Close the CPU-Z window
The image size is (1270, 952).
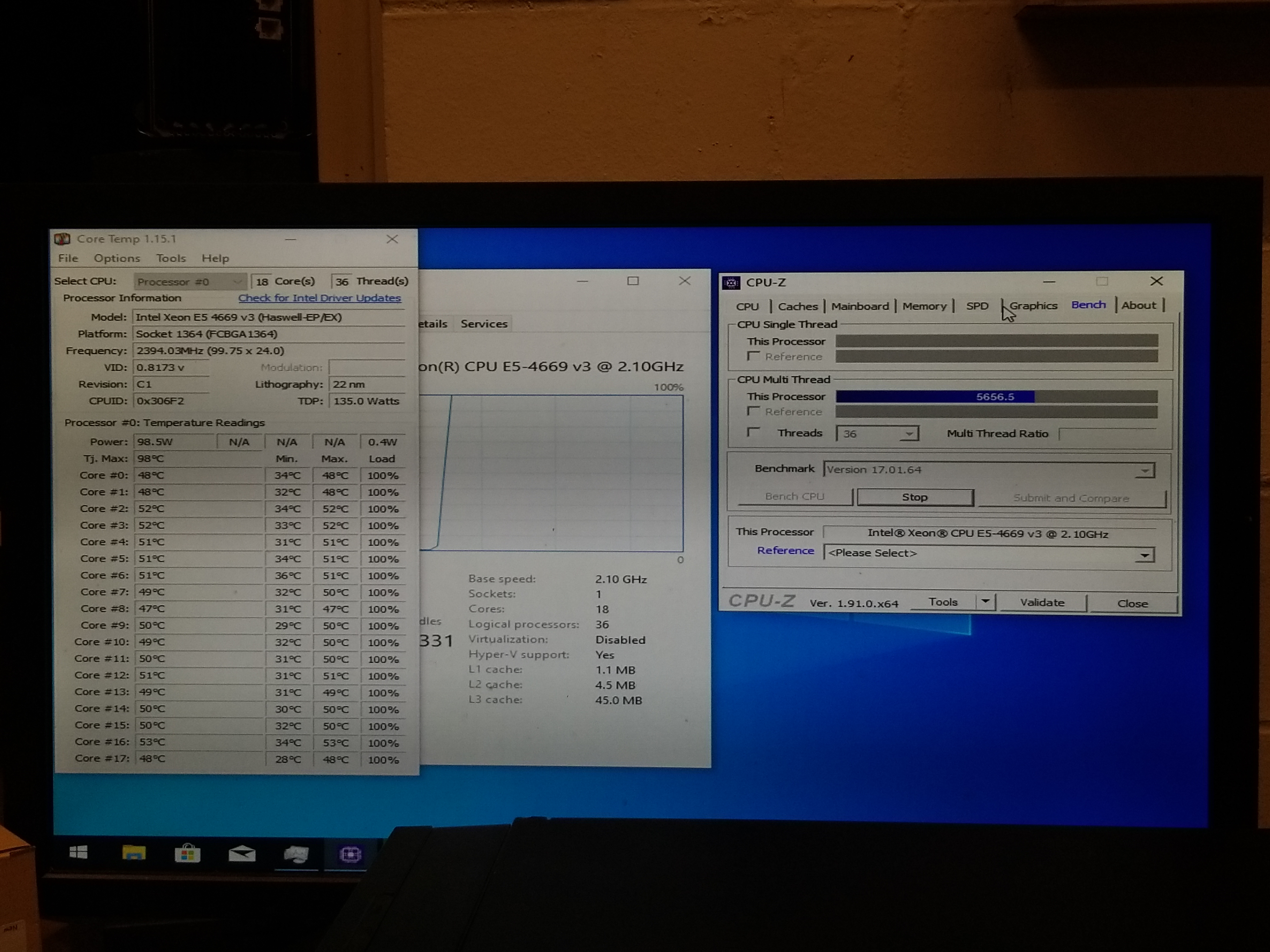1156,281
